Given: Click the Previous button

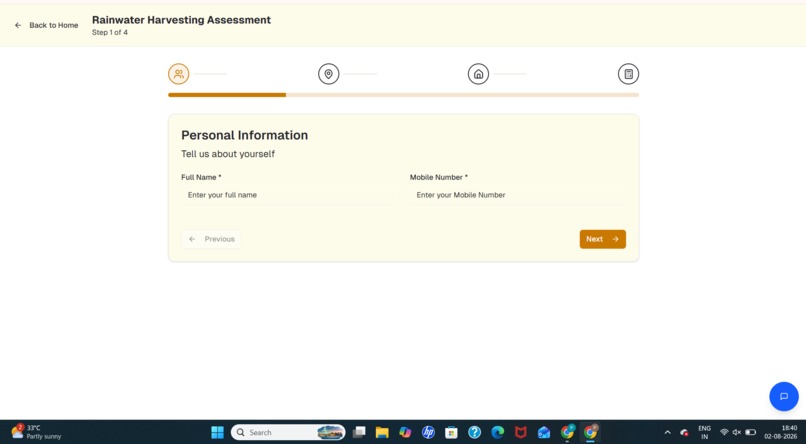Looking at the screenshot, I should click(x=211, y=239).
